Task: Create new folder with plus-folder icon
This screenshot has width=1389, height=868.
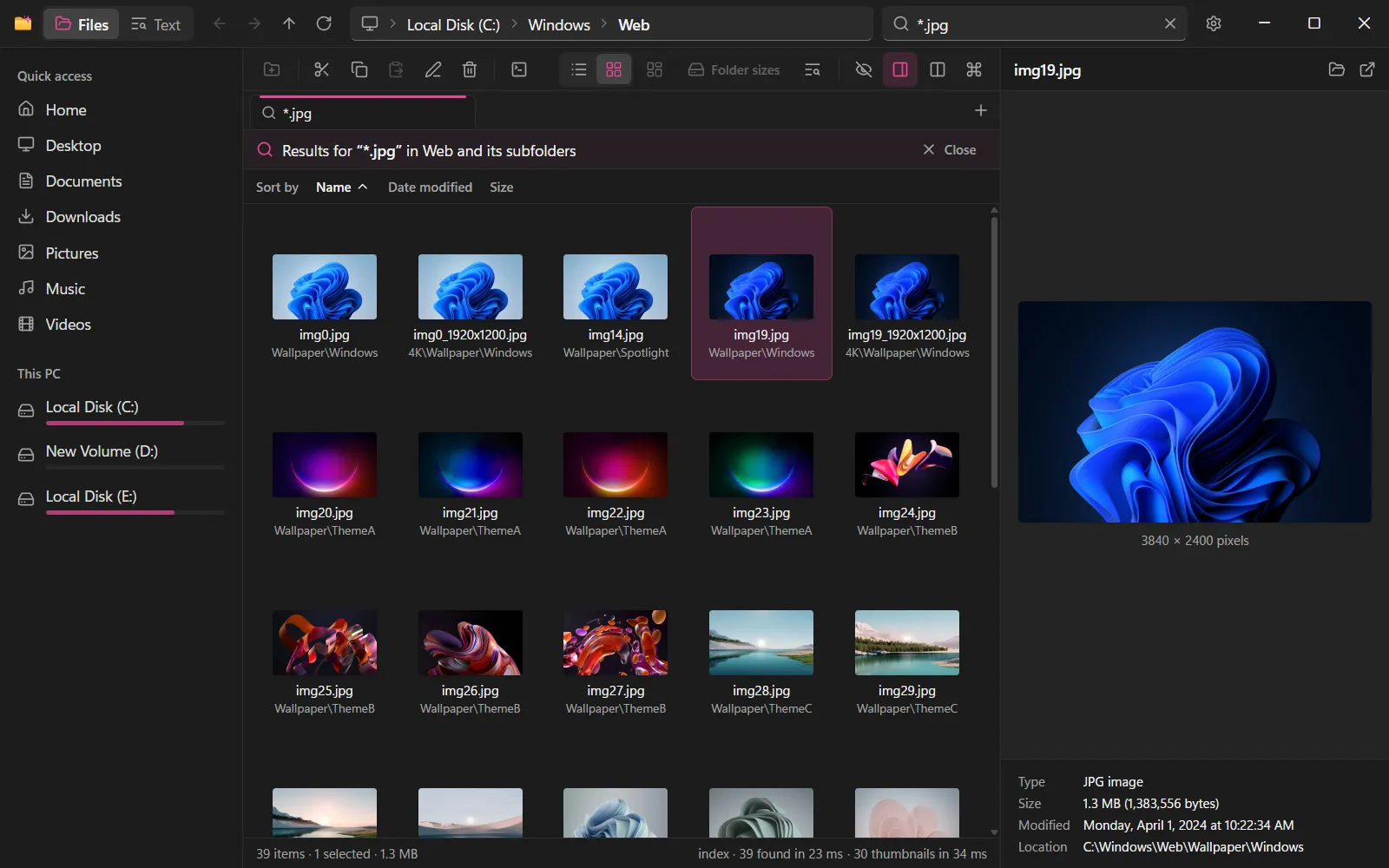Action: click(272, 69)
